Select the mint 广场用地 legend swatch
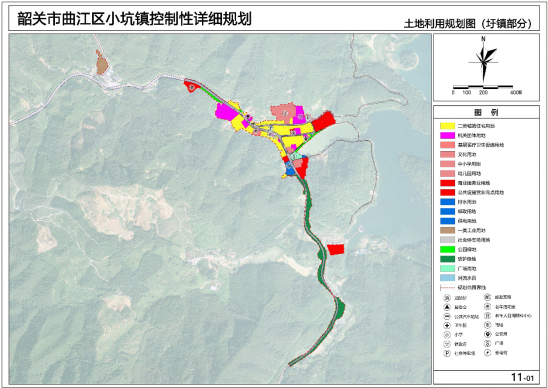Screen dimensions: 548x388 coord(447,269)
